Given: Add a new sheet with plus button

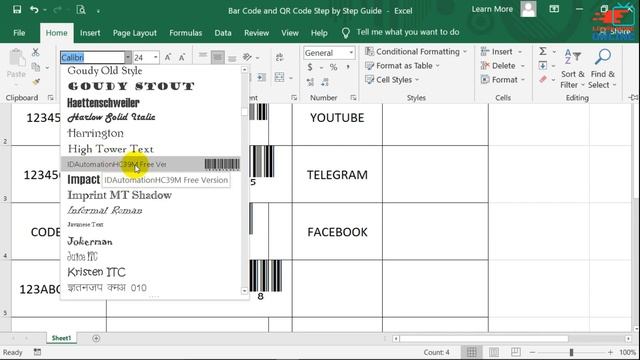Looking at the screenshot, I should click(96, 338).
